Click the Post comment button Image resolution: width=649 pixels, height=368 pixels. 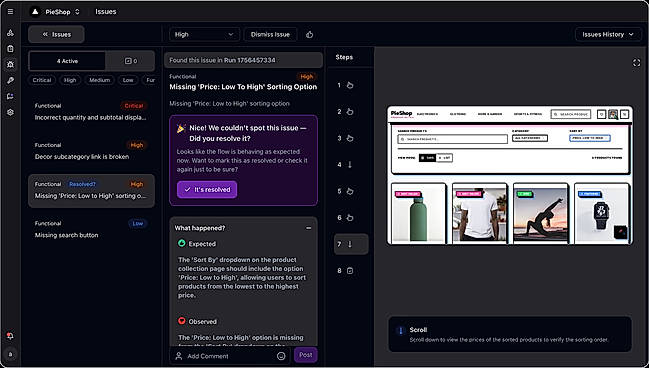[x=305, y=355]
